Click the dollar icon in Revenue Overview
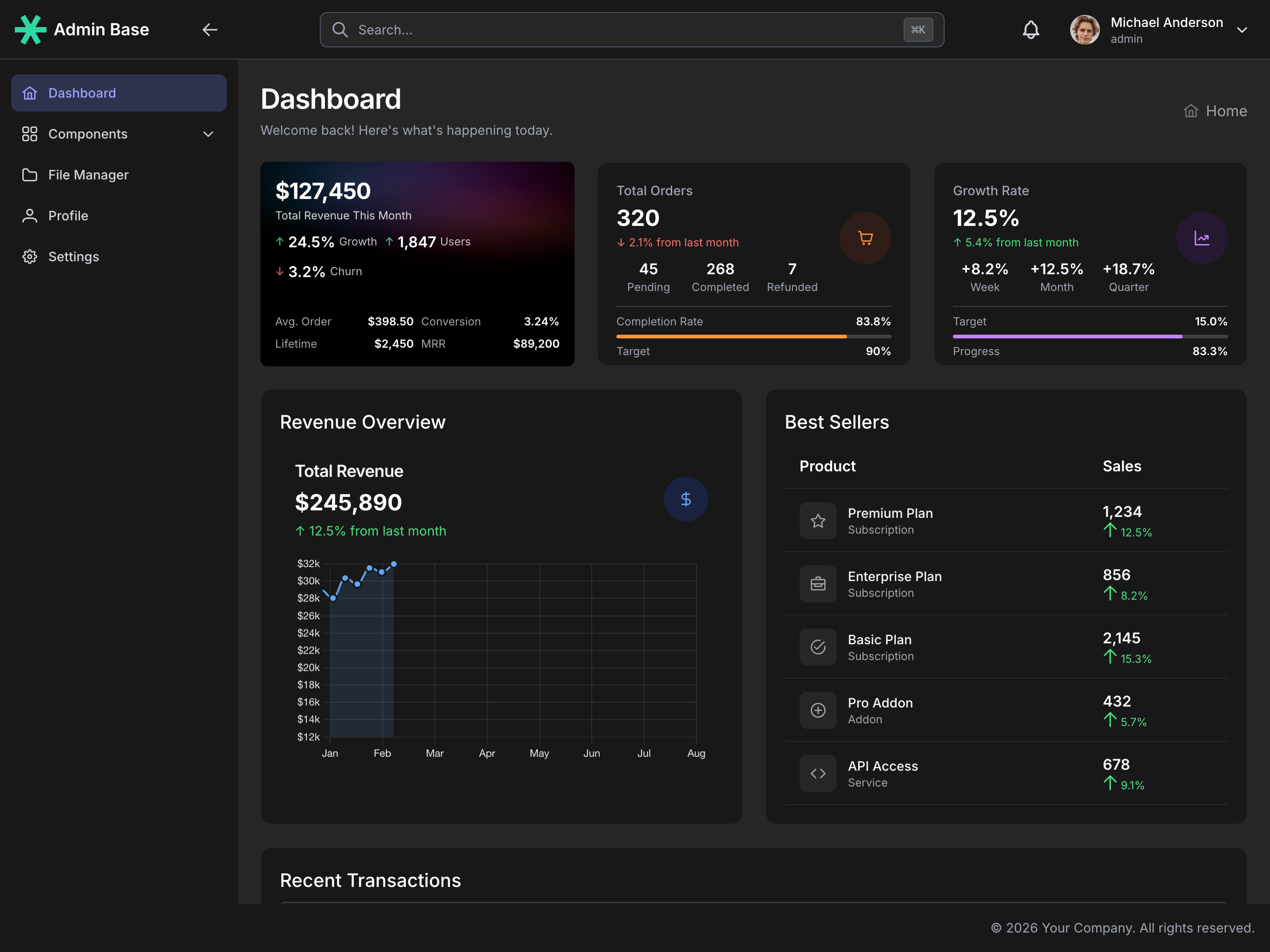1270x952 pixels. pos(686,499)
